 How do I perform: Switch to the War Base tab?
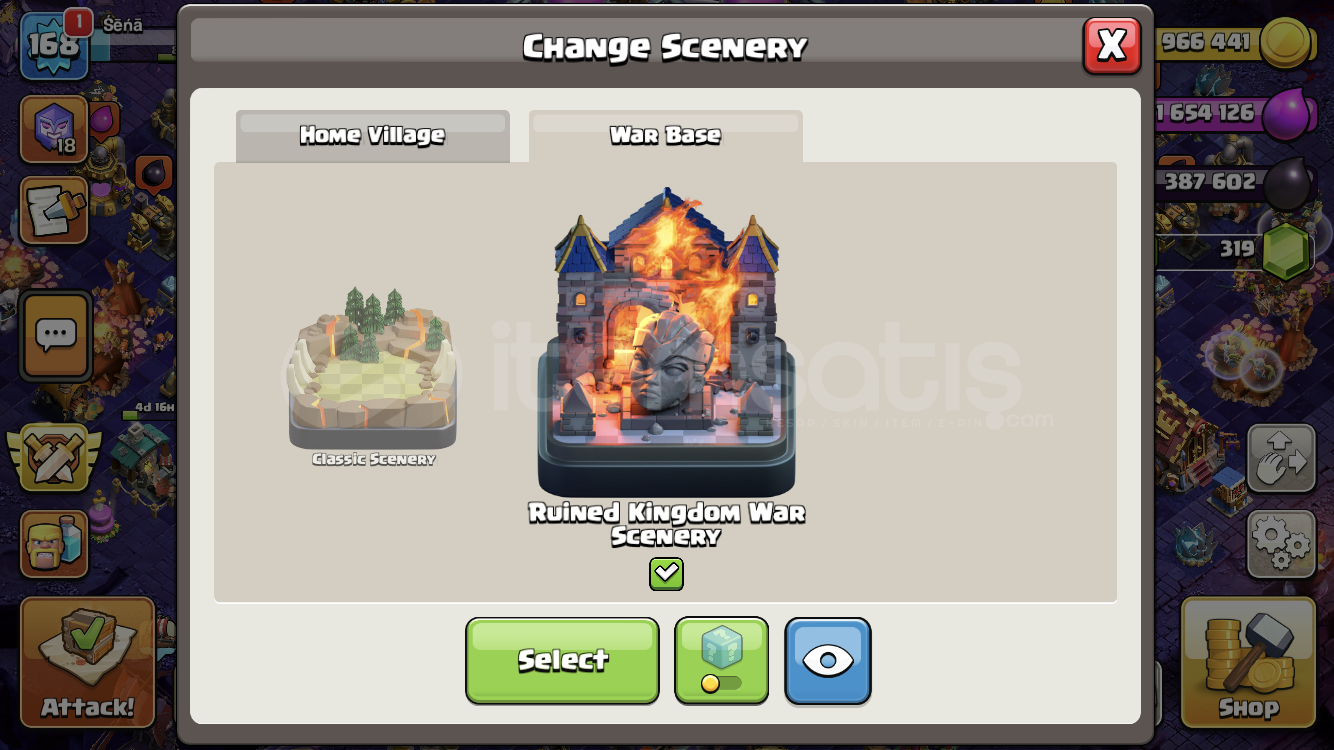click(666, 136)
